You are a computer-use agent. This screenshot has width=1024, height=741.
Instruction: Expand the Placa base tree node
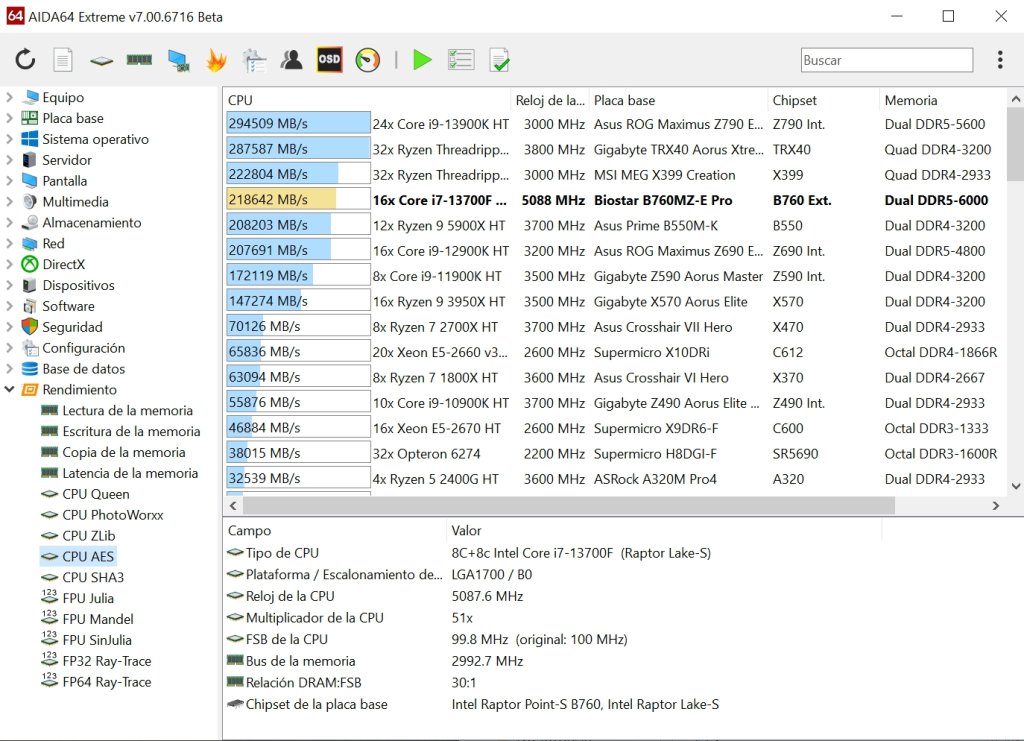tap(9, 118)
